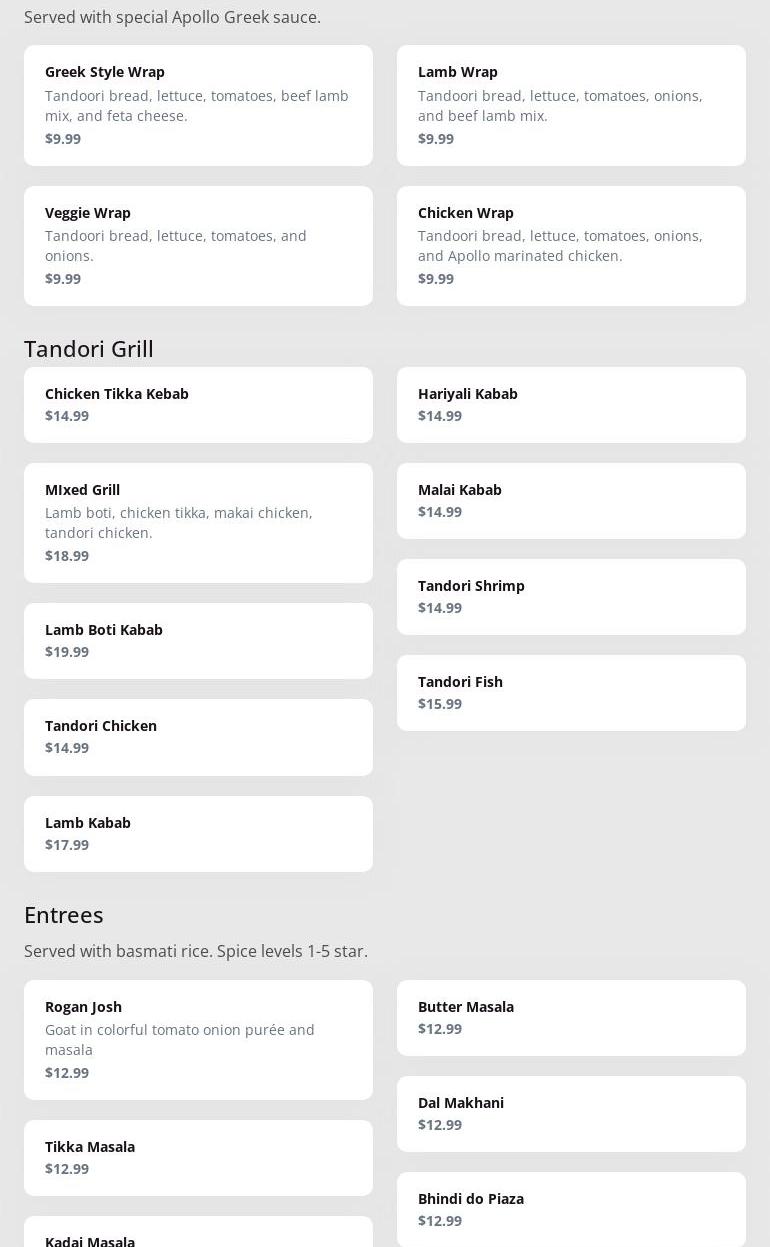Open the Lamb Wrap menu card
The height and width of the screenshot is (1247, 770).
click(x=571, y=105)
